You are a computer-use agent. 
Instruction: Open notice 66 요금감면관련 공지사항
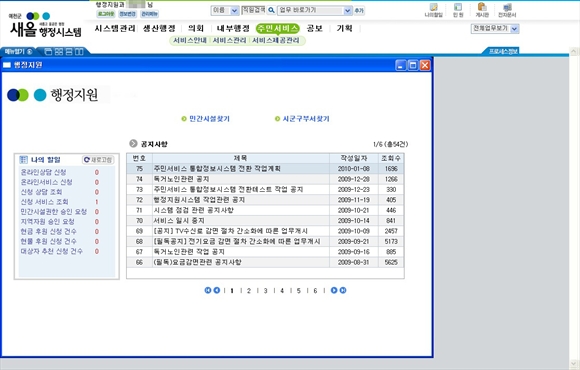197,262
